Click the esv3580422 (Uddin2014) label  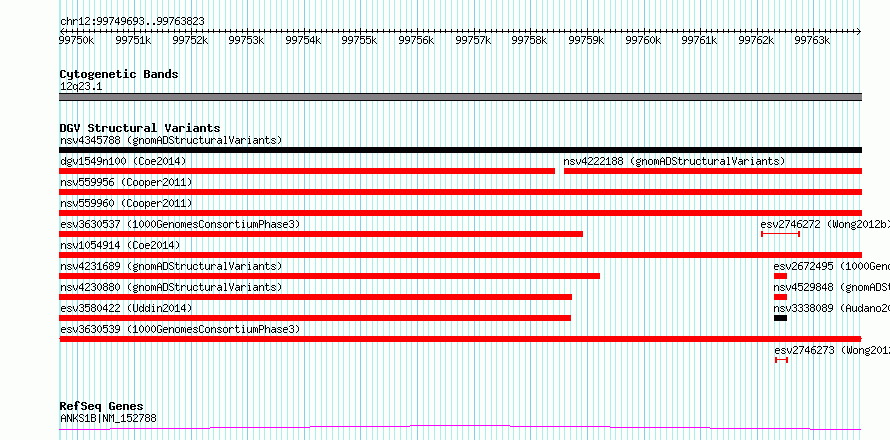point(126,308)
